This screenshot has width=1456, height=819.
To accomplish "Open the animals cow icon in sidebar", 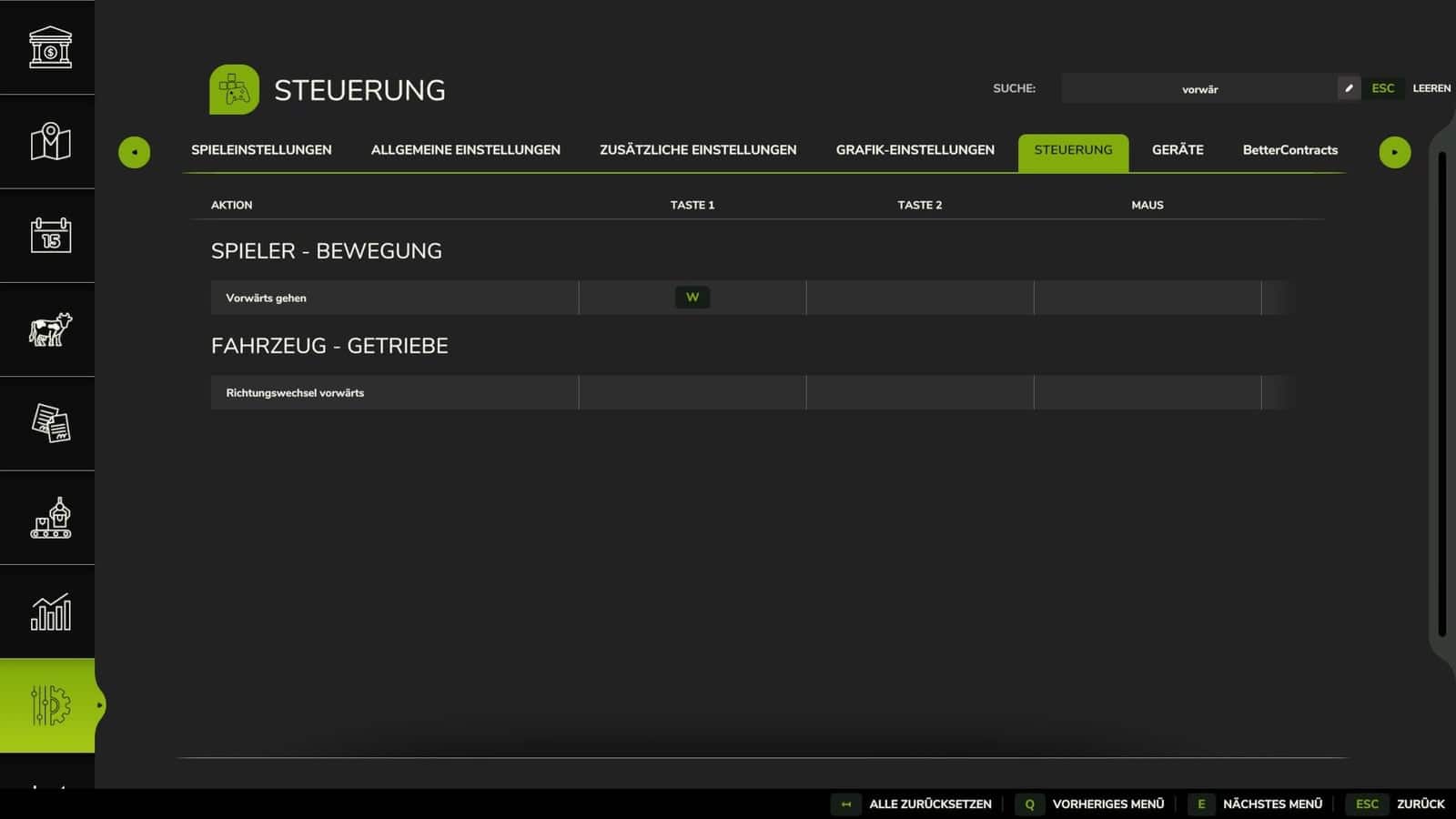I will click(x=50, y=329).
